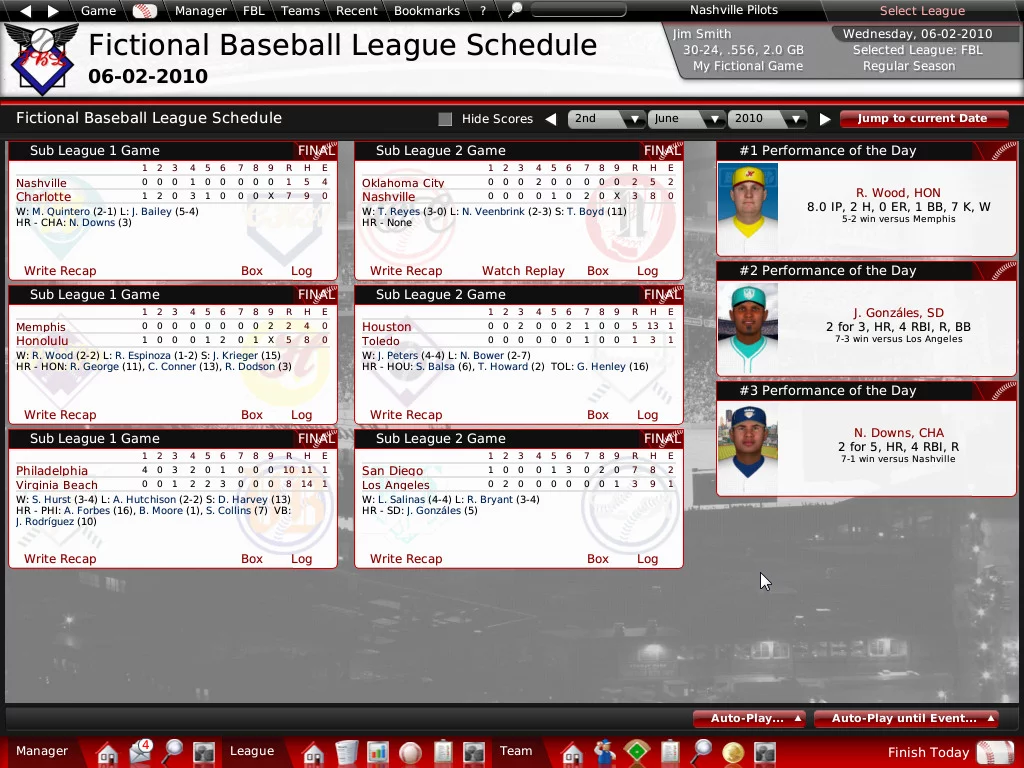Open Team section photo icon
The height and width of the screenshot is (768, 1024).
(765, 752)
